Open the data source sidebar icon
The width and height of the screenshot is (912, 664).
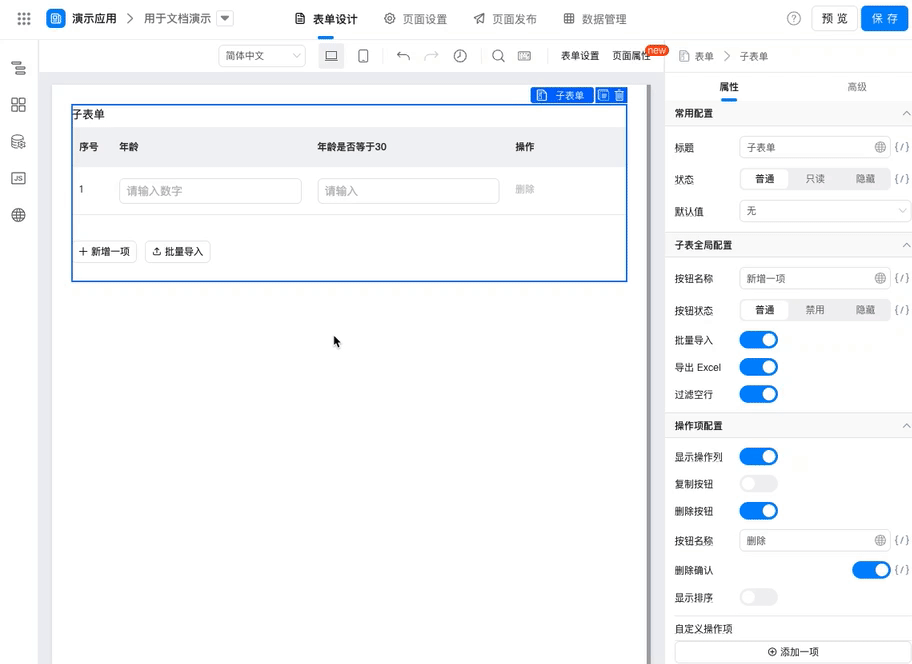click(x=19, y=142)
